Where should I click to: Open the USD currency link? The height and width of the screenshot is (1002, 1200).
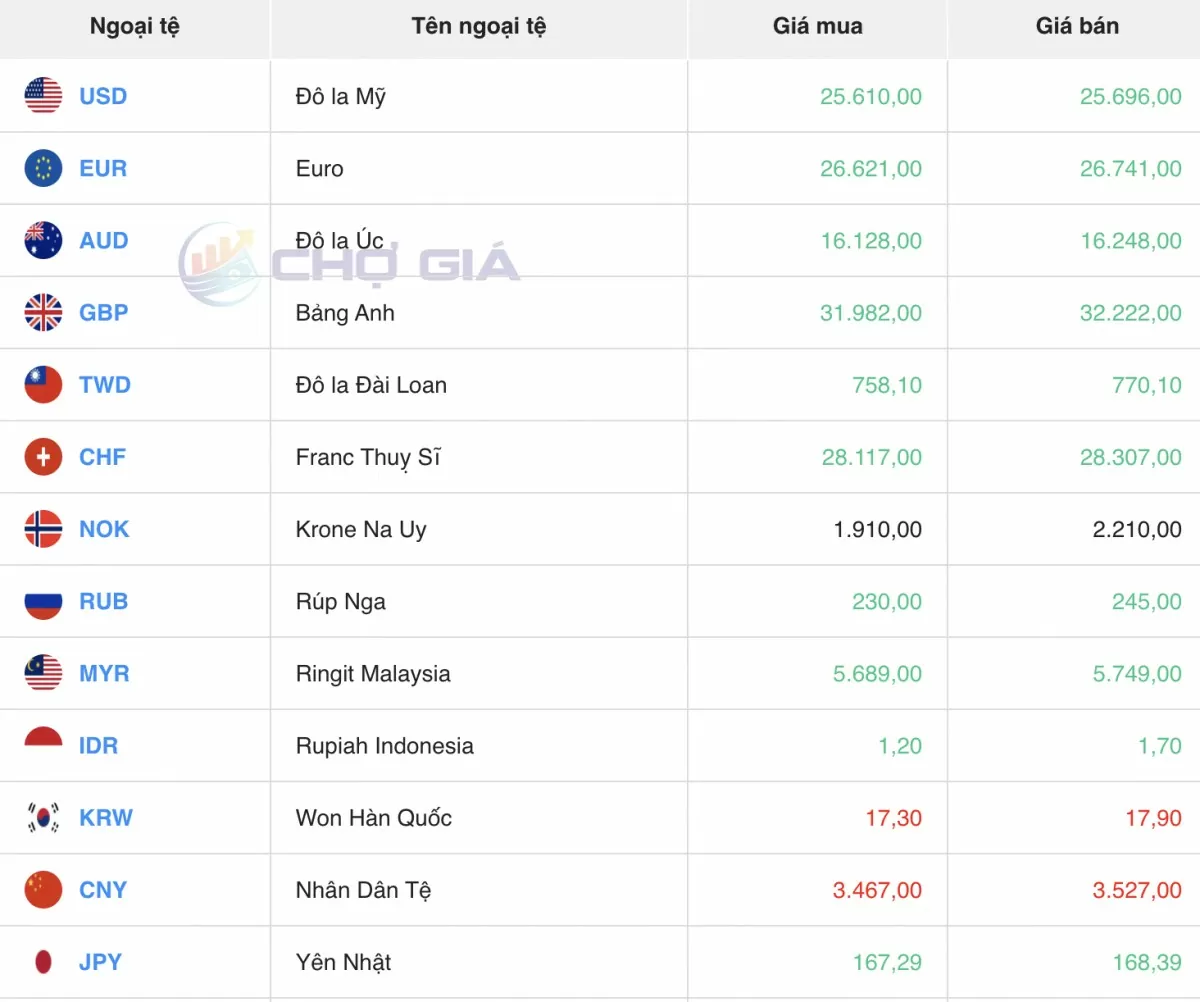103,96
